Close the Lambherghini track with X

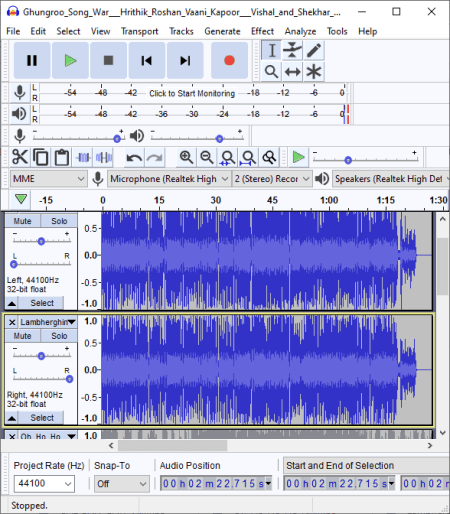12,322
